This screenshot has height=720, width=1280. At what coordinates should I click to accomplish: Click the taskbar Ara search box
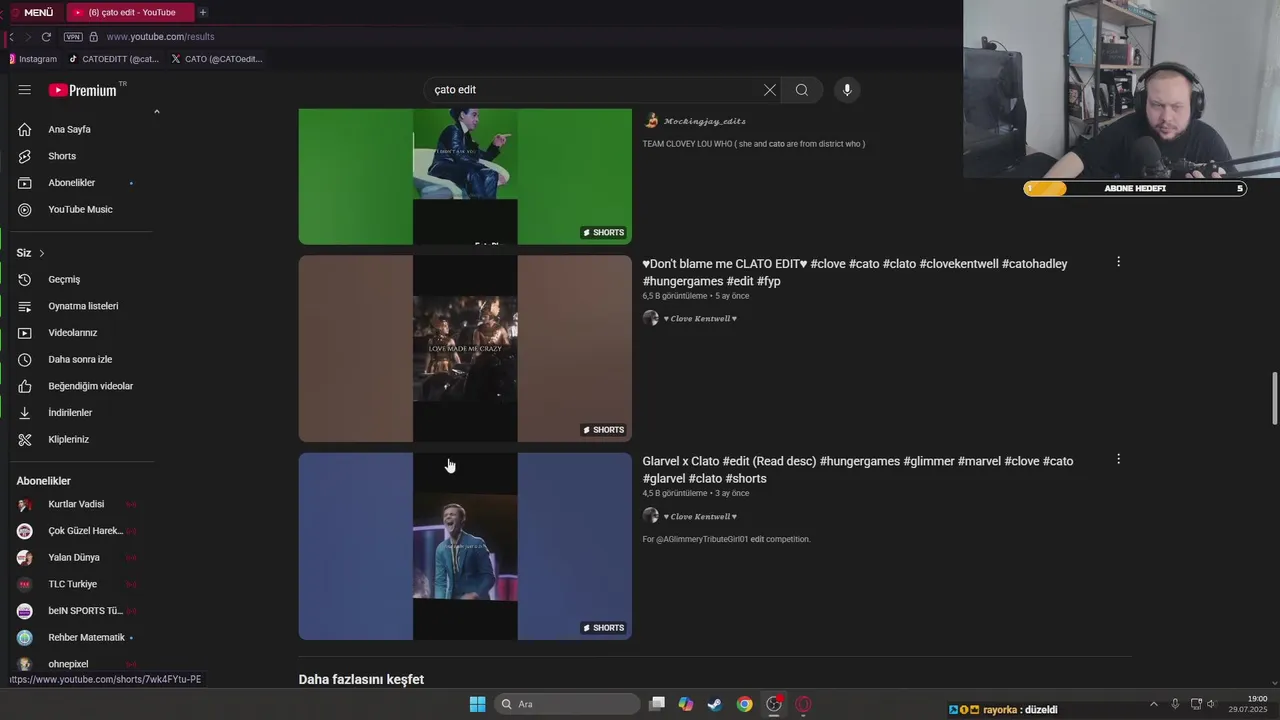coord(567,704)
